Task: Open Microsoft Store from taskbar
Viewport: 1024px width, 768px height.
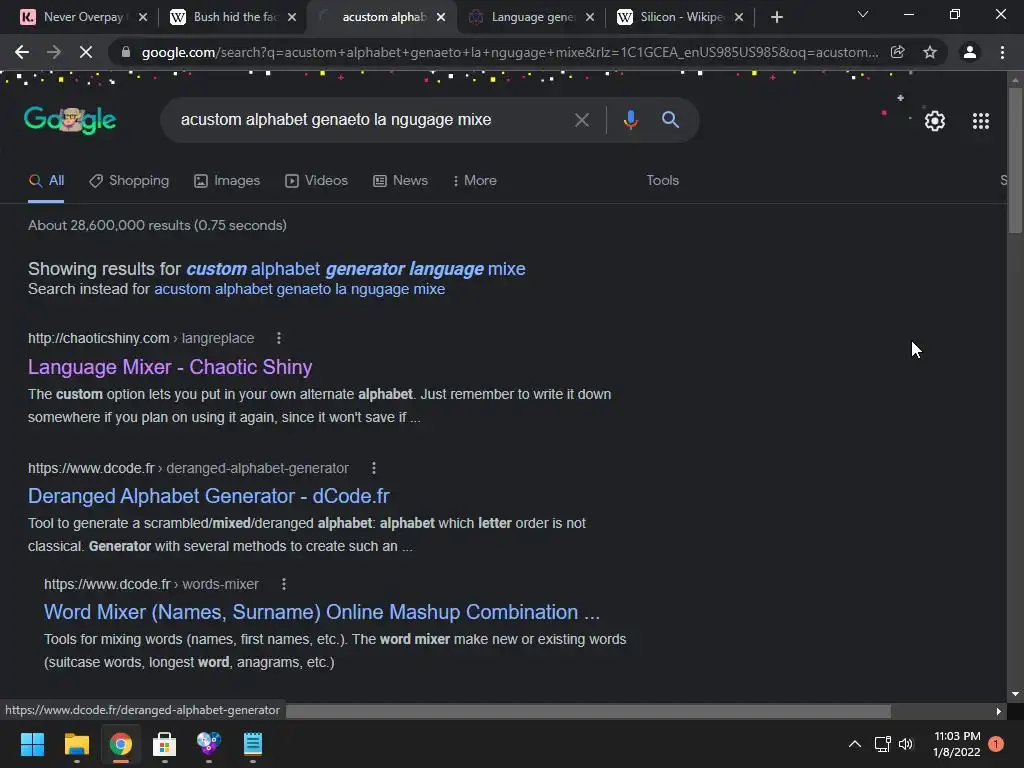Action: (165, 744)
